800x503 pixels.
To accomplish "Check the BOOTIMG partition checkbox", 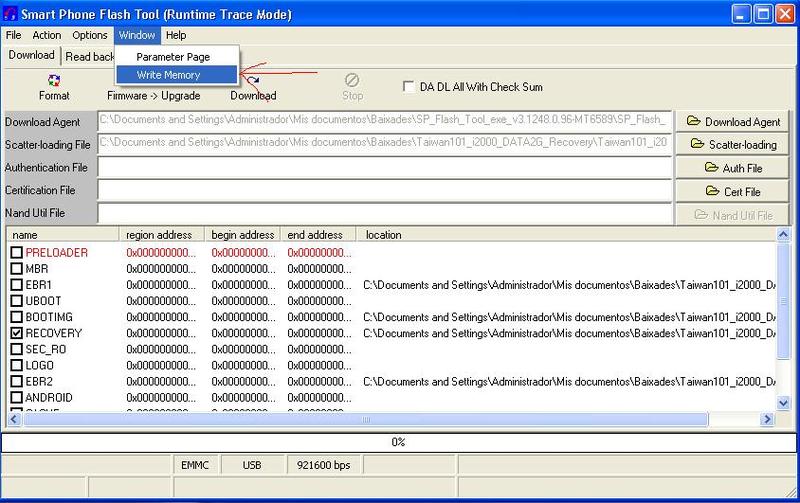I will [17, 317].
